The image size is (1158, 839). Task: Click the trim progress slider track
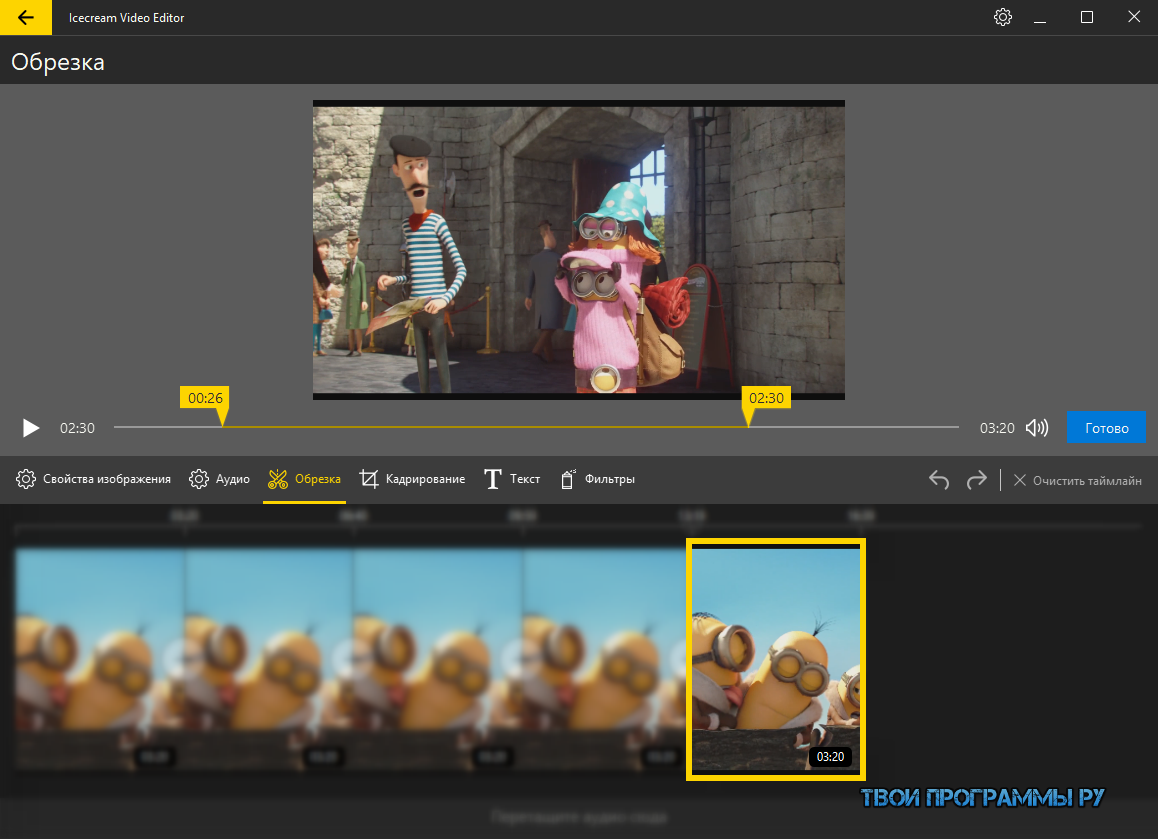click(x=536, y=427)
